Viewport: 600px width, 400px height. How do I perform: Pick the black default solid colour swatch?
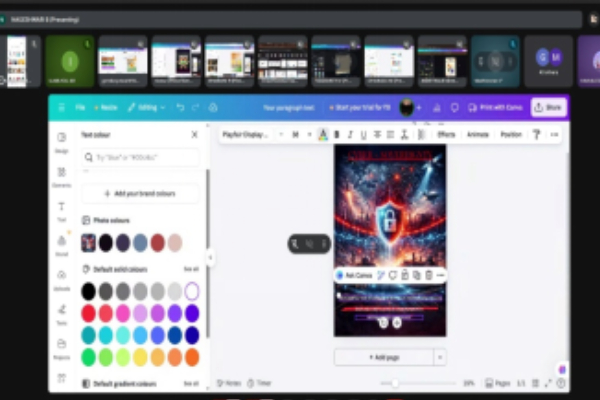89,291
